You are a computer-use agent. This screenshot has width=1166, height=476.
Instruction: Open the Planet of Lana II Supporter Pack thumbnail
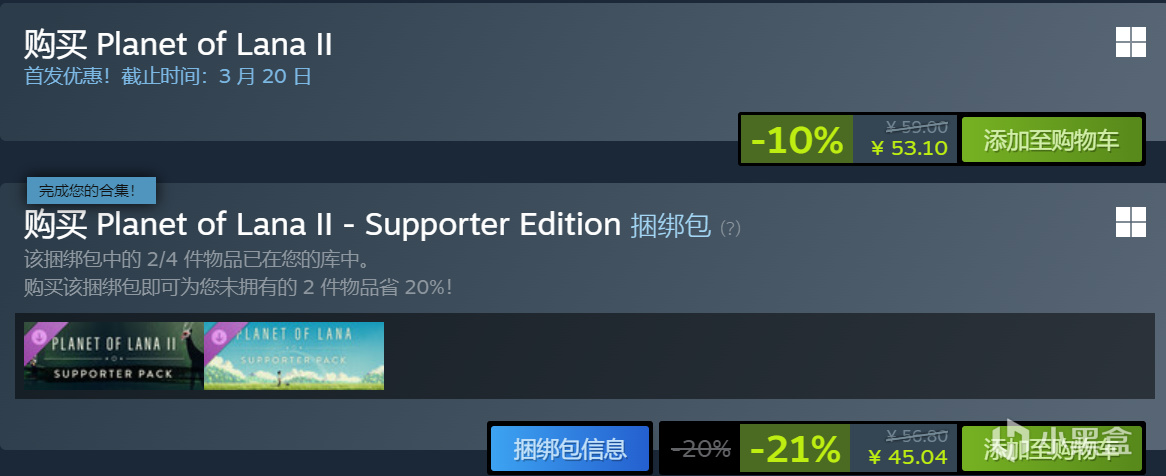pyautogui.click(x=114, y=356)
